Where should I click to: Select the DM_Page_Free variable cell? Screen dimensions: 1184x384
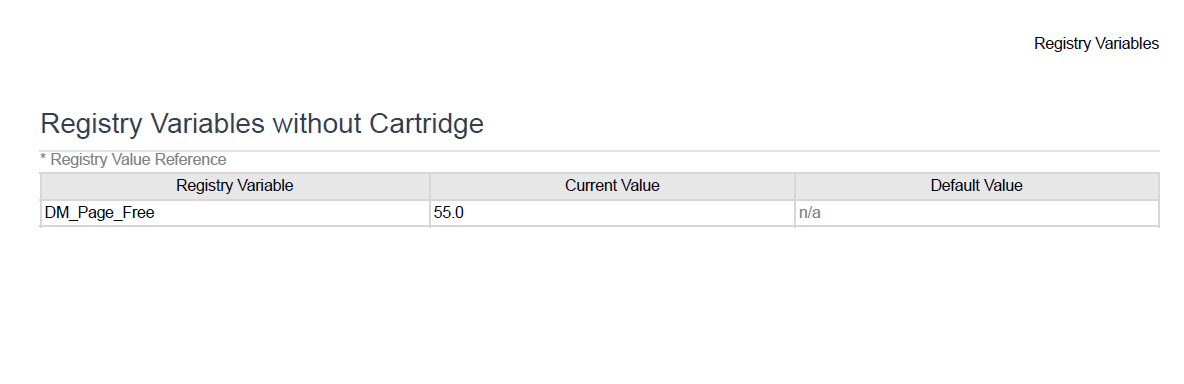[x=235, y=213]
